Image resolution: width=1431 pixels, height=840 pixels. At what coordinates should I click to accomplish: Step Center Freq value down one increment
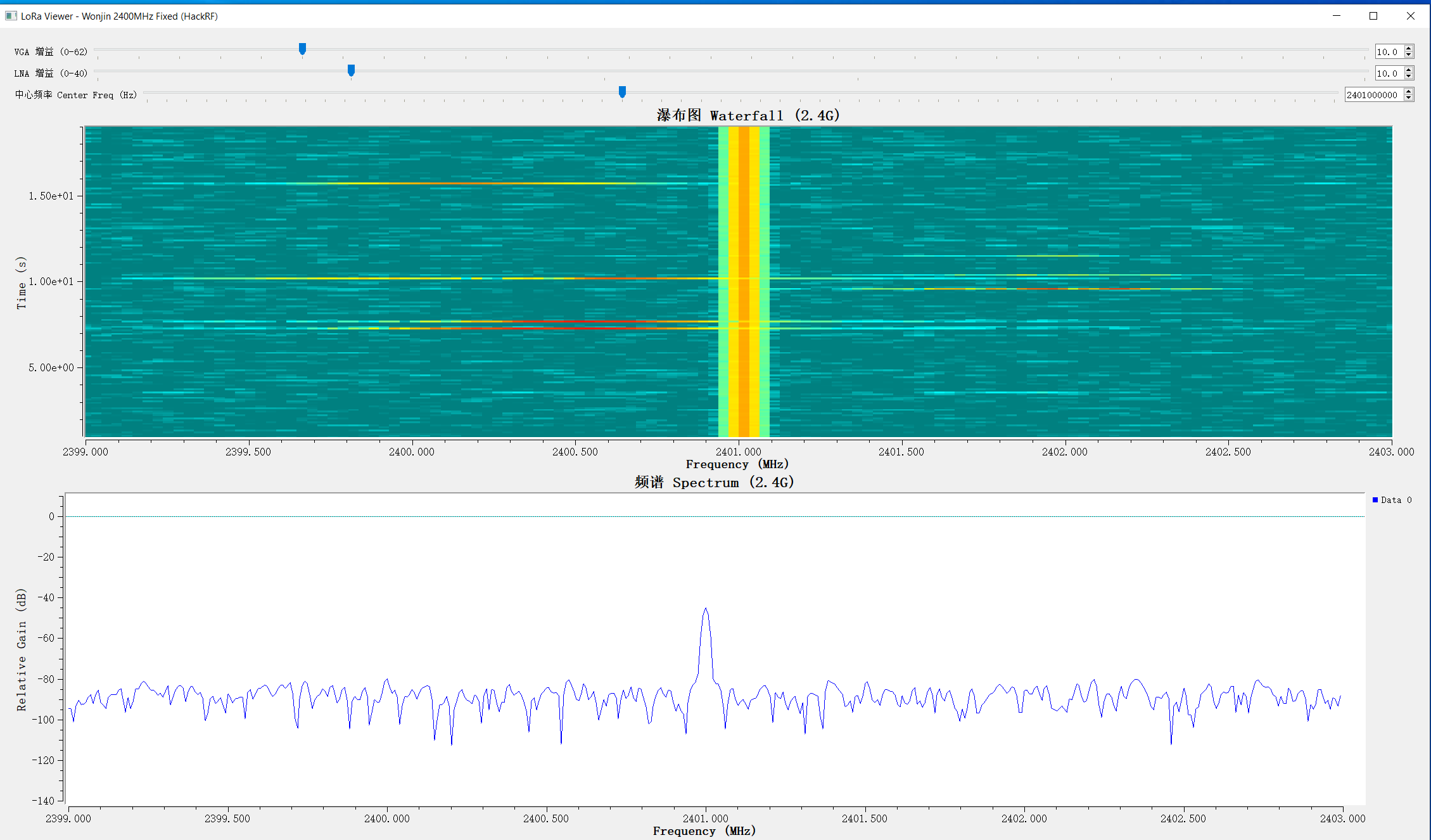point(1409,98)
